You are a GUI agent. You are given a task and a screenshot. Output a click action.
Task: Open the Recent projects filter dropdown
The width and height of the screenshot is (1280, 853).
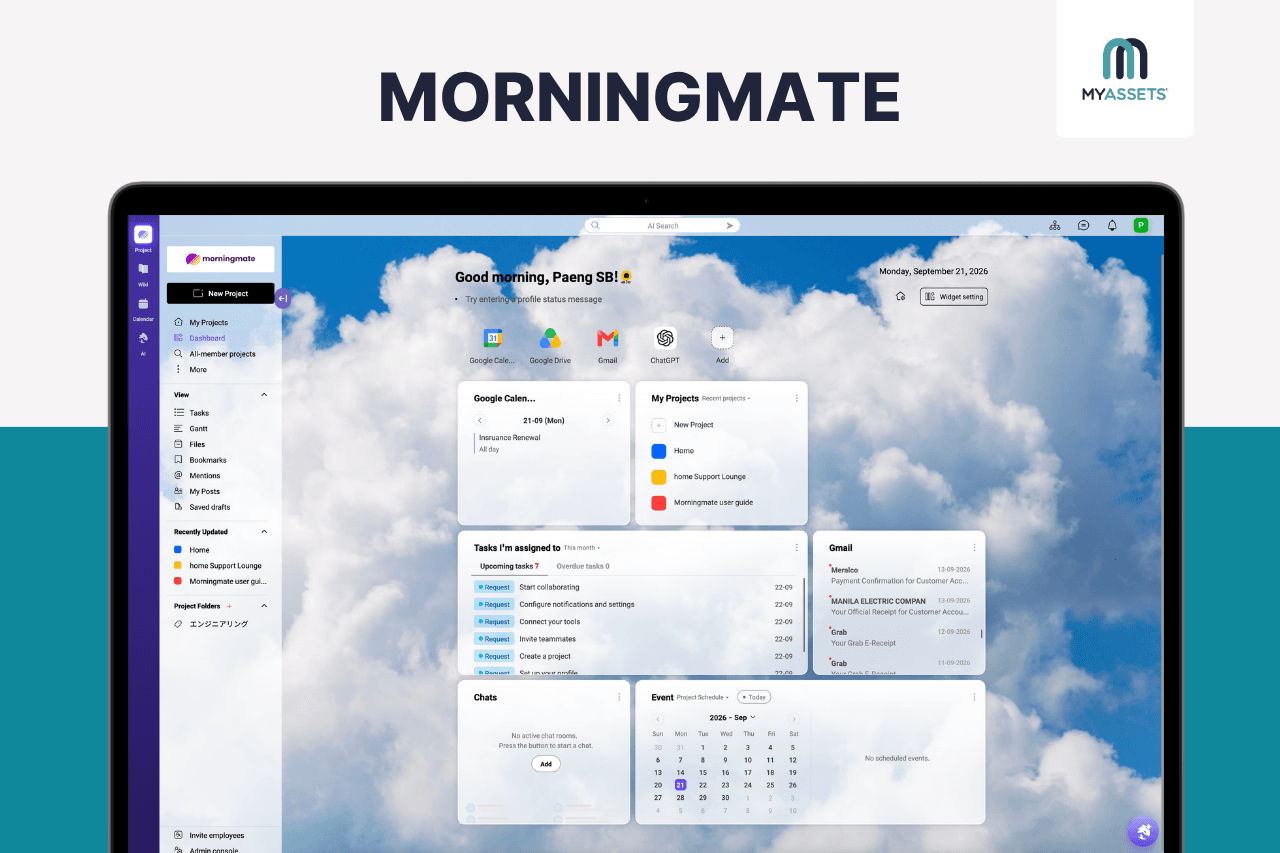(x=726, y=398)
